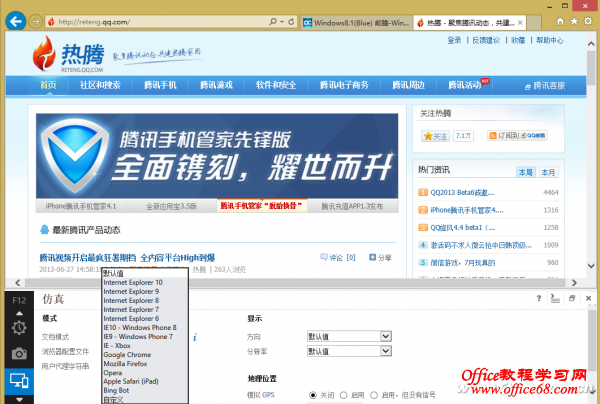Select the iPhone腾讯手机管家4.1 banner tab
600x404 pixels.
(81, 206)
